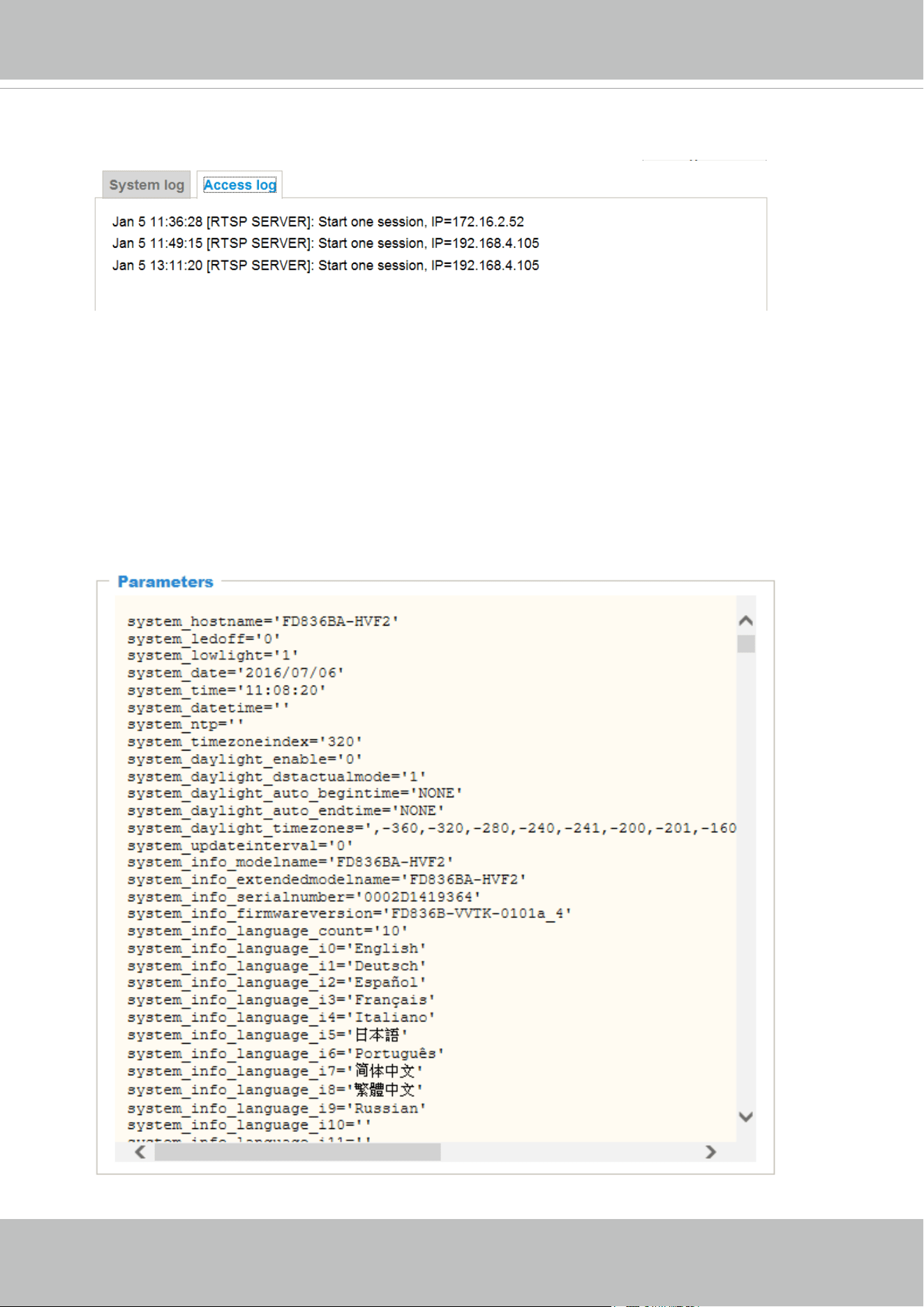The image size is (924, 1307).
Task: Click the system_info_firmwareversion line
Action: pyautogui.click(x=350, y=914)
